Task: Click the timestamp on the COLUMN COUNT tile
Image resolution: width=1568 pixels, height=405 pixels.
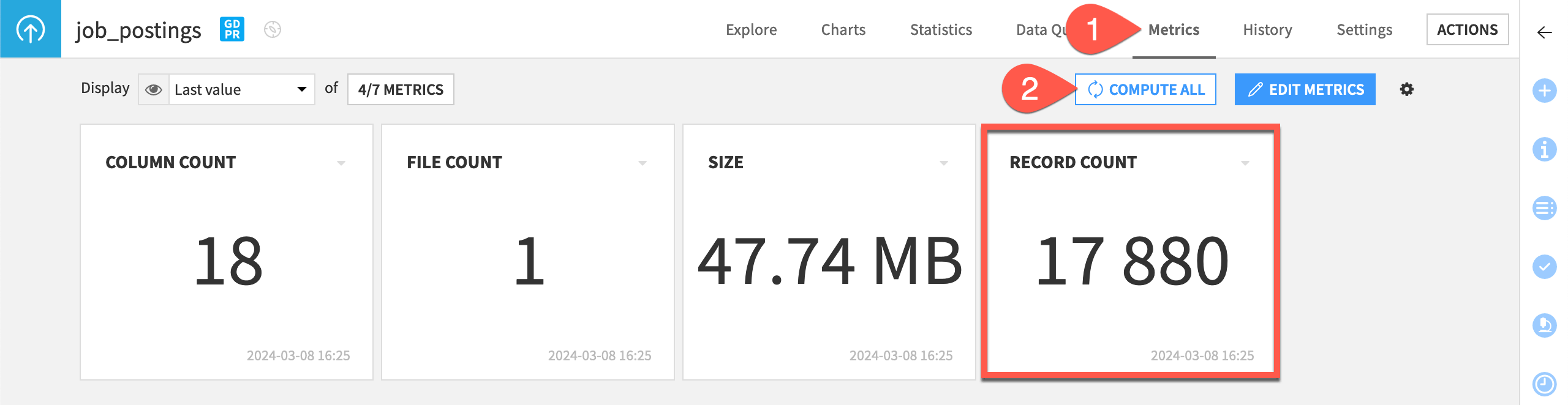Action: click(x=298, y=355)
